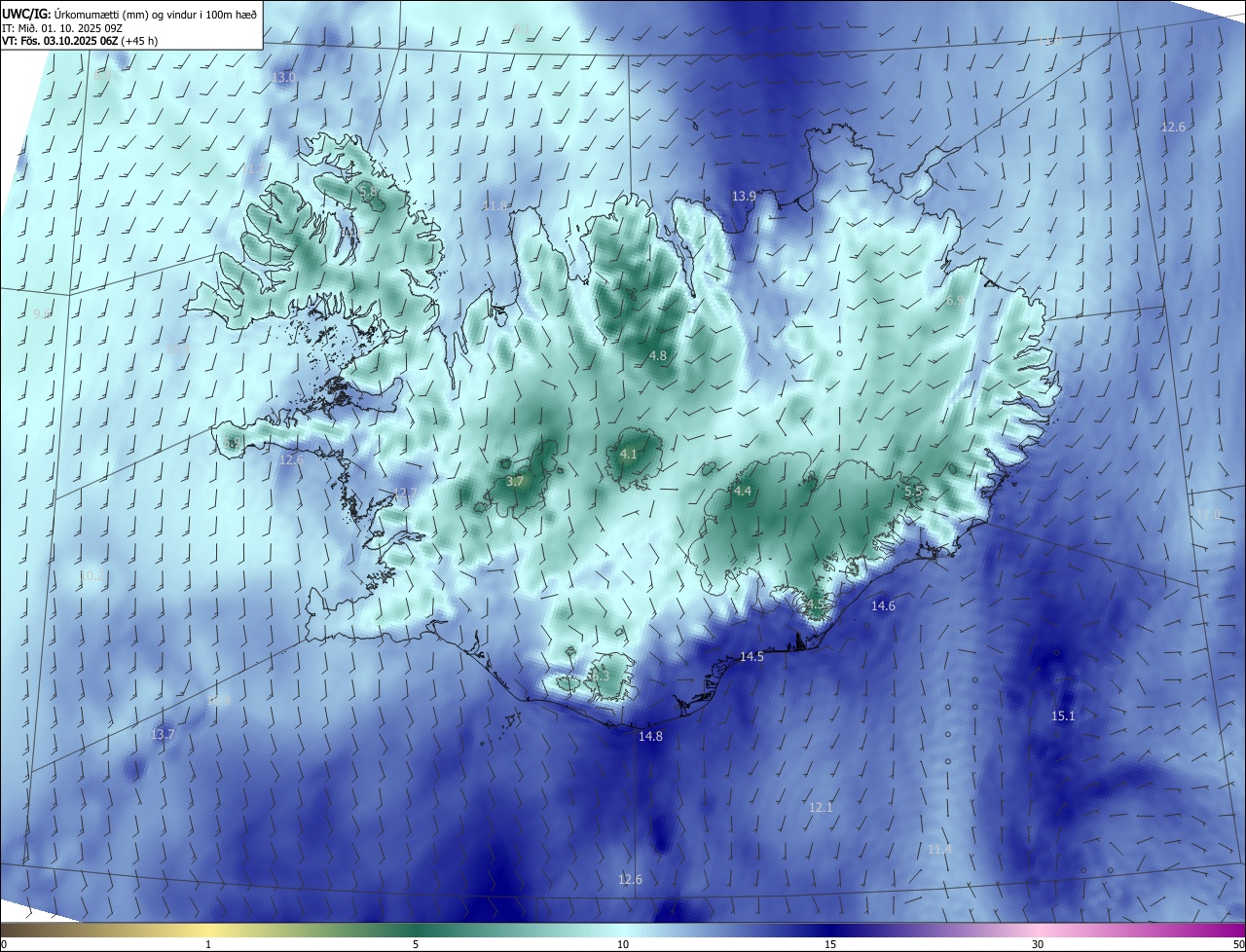Click the 50 tick on the color scale

[1238, 944]
